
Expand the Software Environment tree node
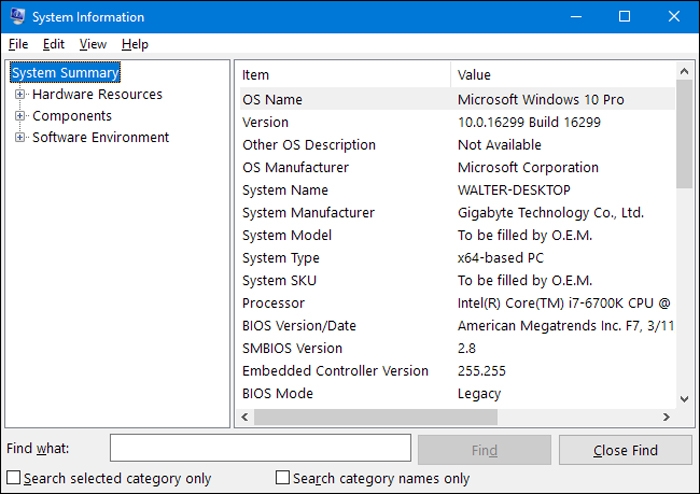coord(20,138)
